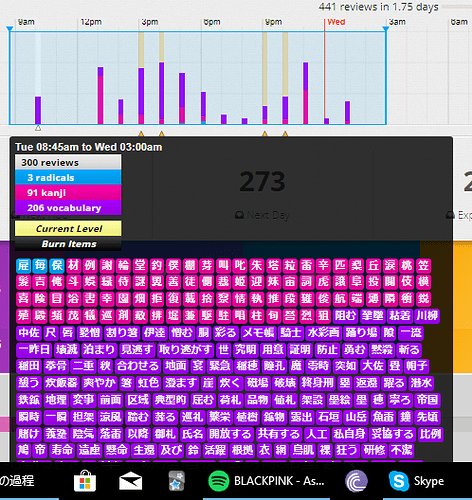Open the Mail app taskbar icon
The height and width of the screenshot is (500, 472).
click(x=131, y=481)
